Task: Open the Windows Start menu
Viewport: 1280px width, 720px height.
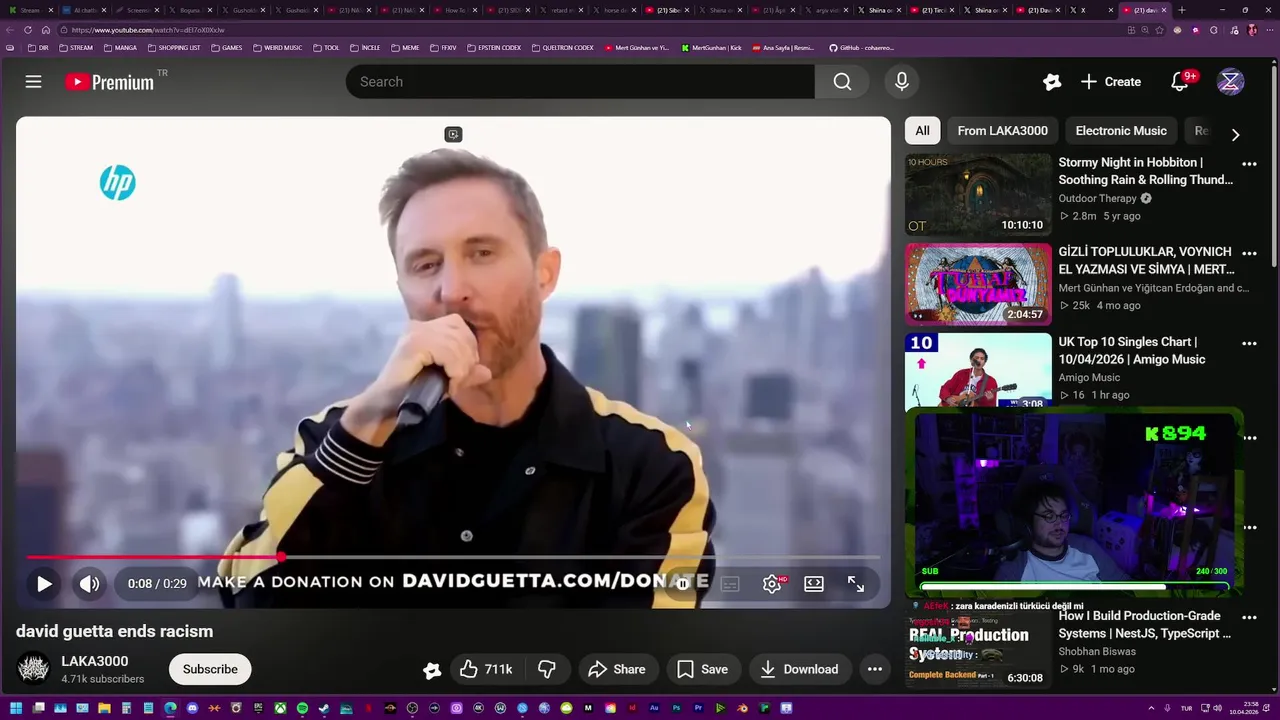Action: (x=15, y=708)
